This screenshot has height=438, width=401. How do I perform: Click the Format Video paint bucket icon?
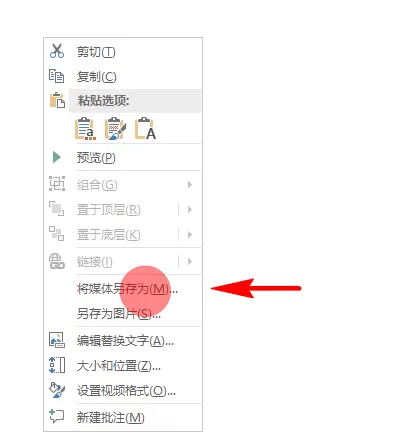pyautogui.click(x=57, y=390)
